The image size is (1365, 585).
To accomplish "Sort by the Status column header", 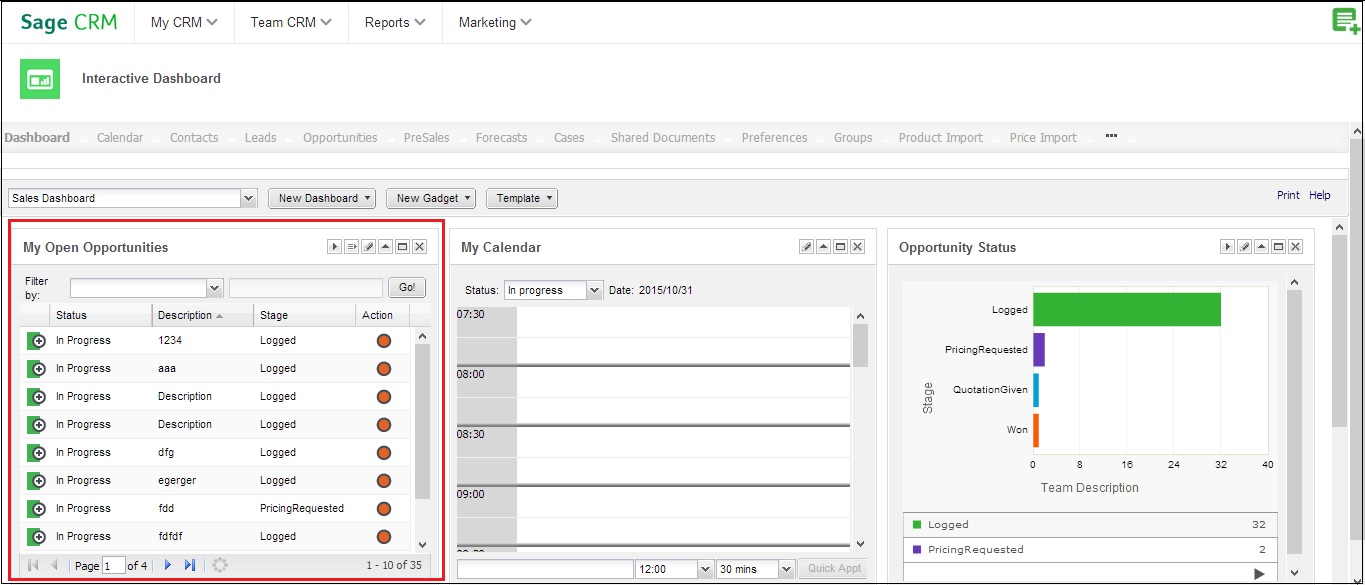I will pos(100,315).
